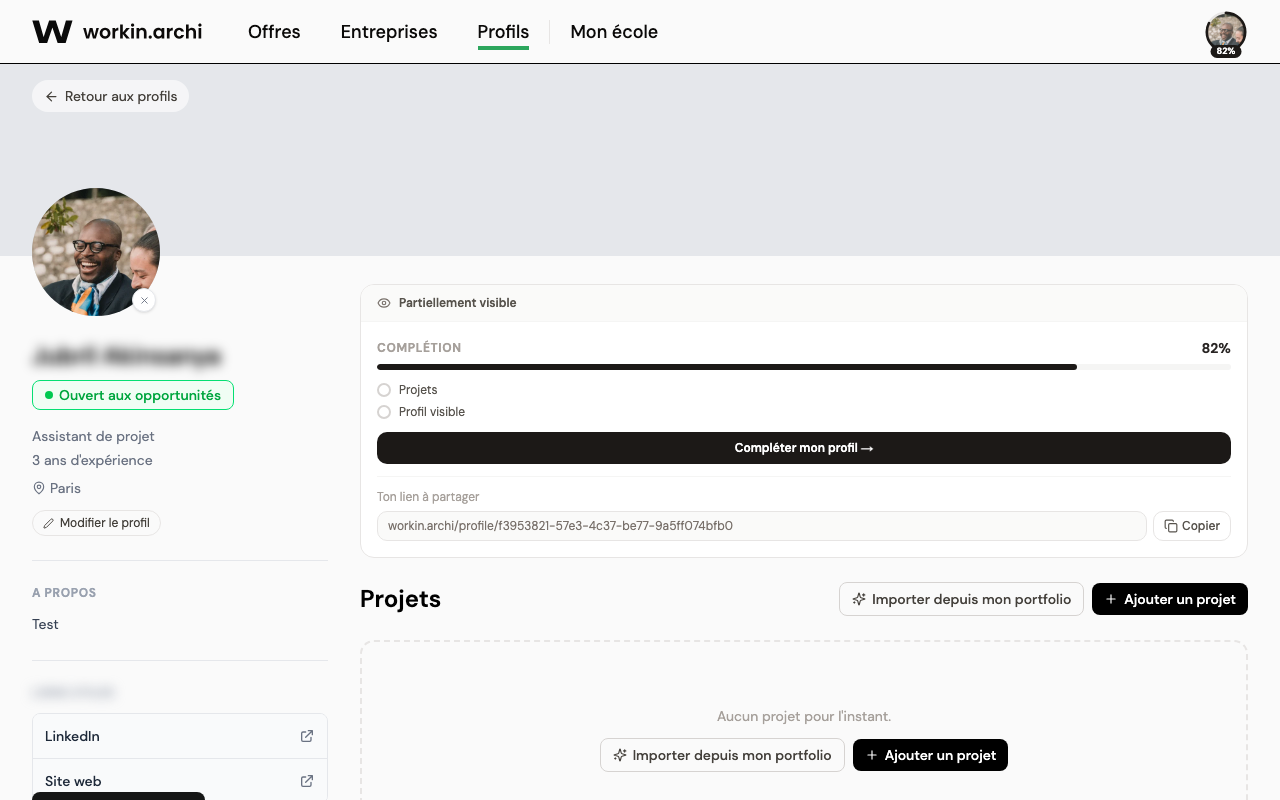Viewport: 1280px width, 800px height.
Task: Remove profile photo with the small x icon
Action: pyautogui.click(x=144, y=300)
